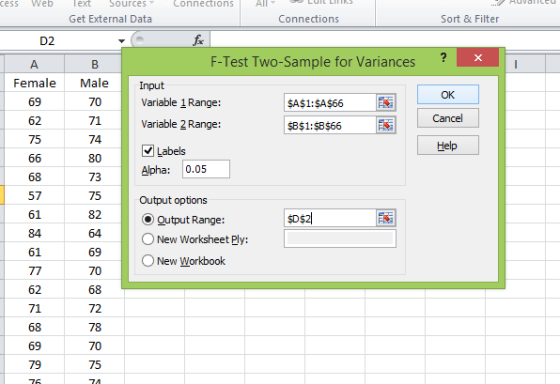Open the Name Box dropdown arrow
The height and width of the screenshot is (384, 560).
pyautogui.click(x=121, y=41)
